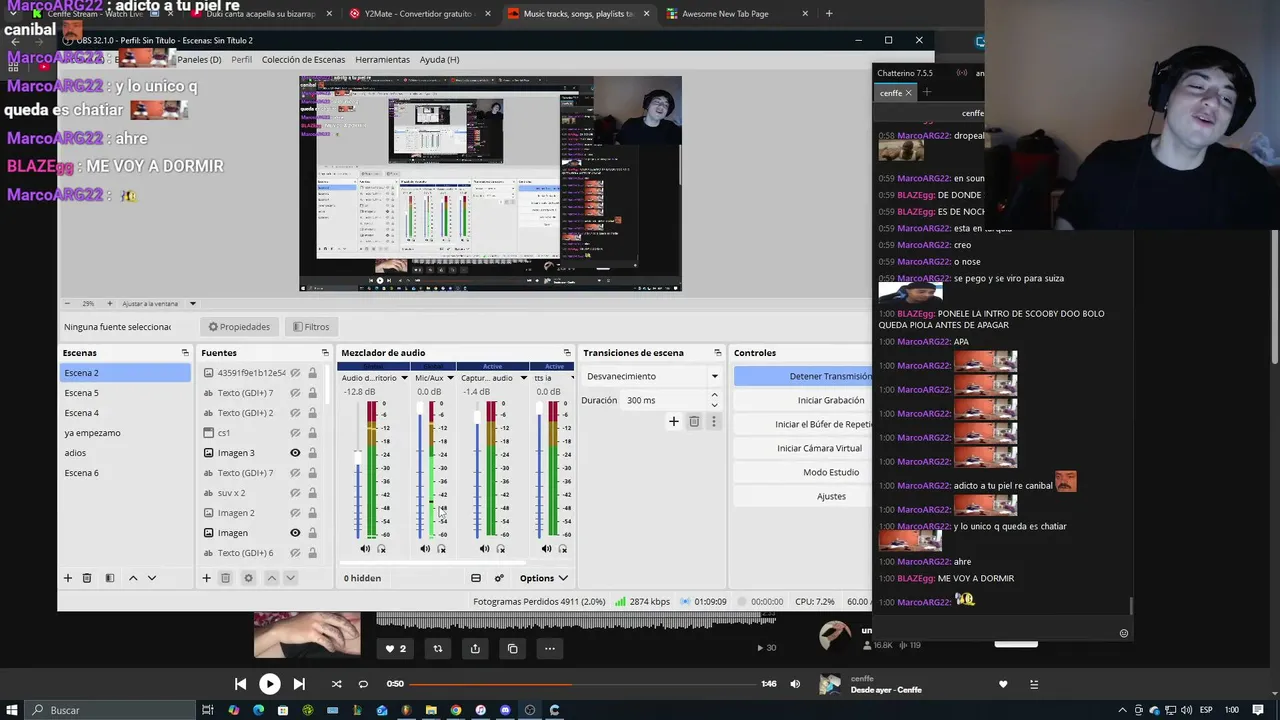This screenshot has height=720, width=1280.
Task: Pop out the Escenas dock panel
Action: [x=185, y=353]
